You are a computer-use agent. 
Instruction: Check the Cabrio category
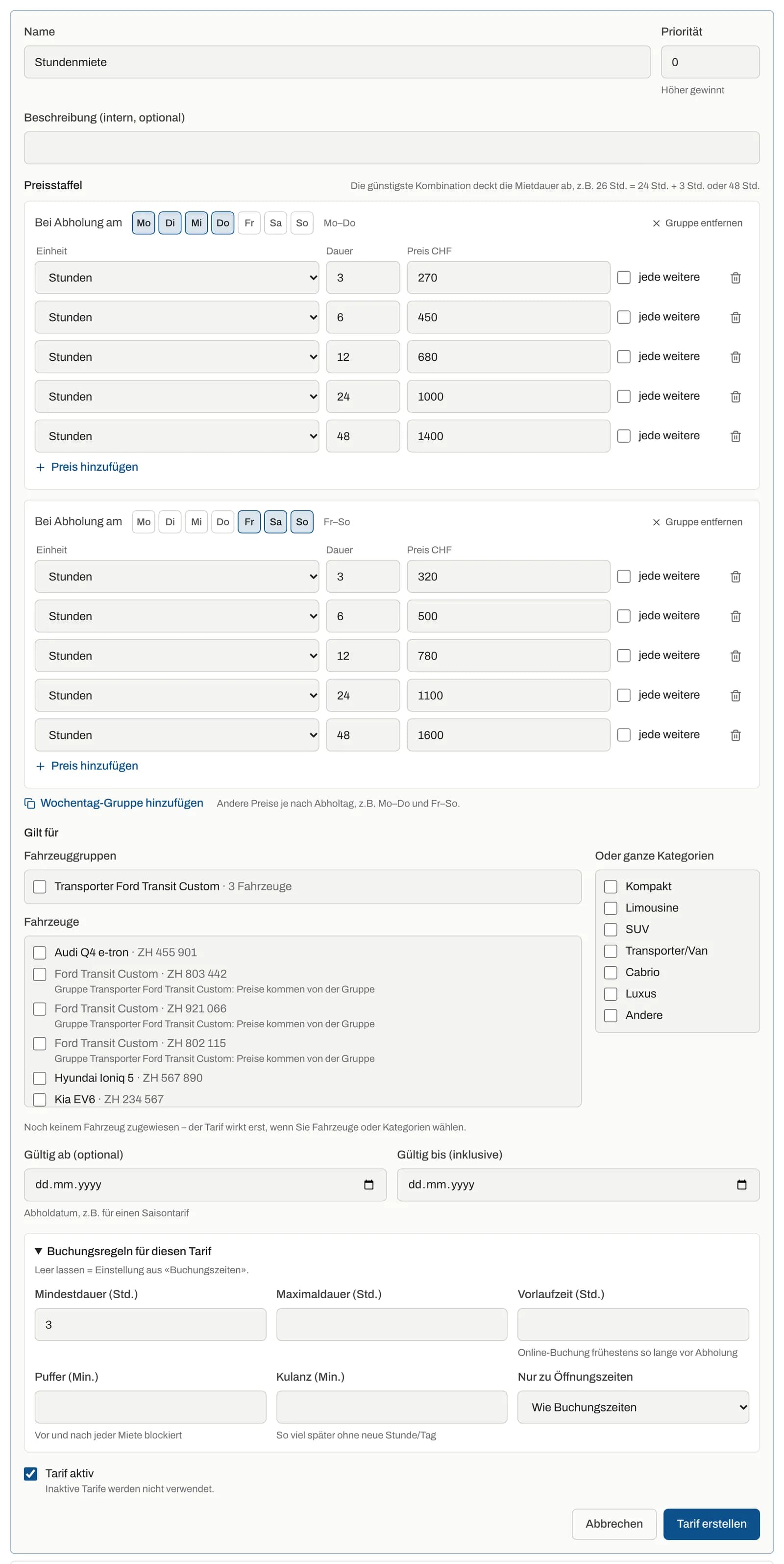(611, 972)
